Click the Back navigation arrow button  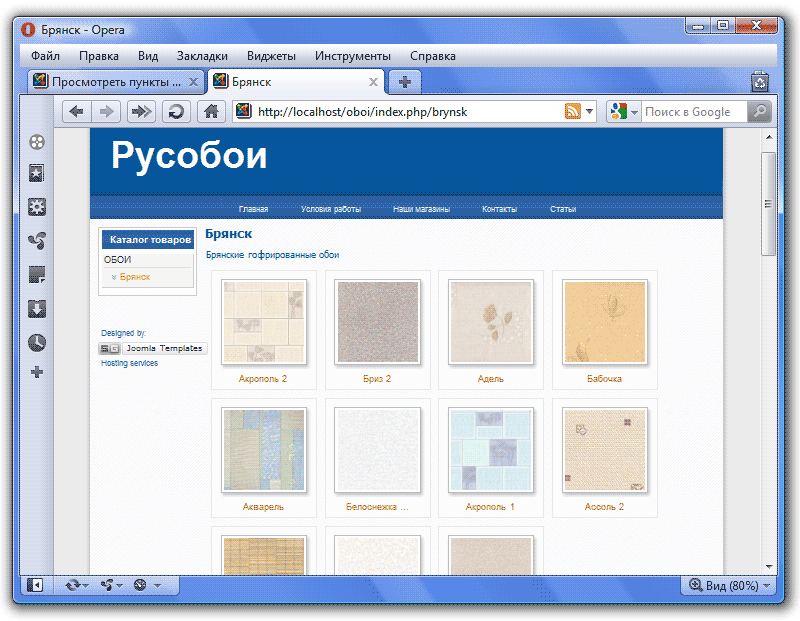(x=77, y=112)
